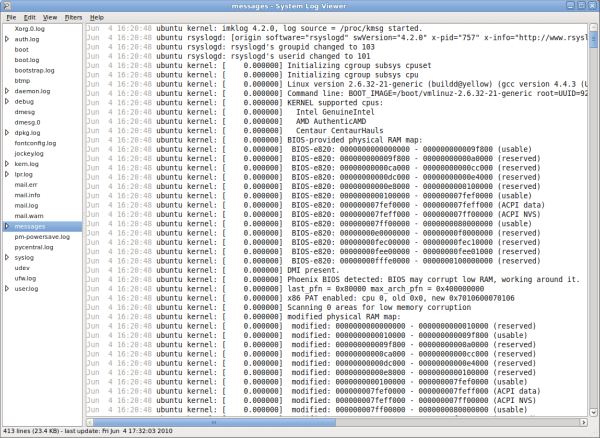Select bootstrap.log in the sidebar

pyautogui.click(x=34, y=70)
